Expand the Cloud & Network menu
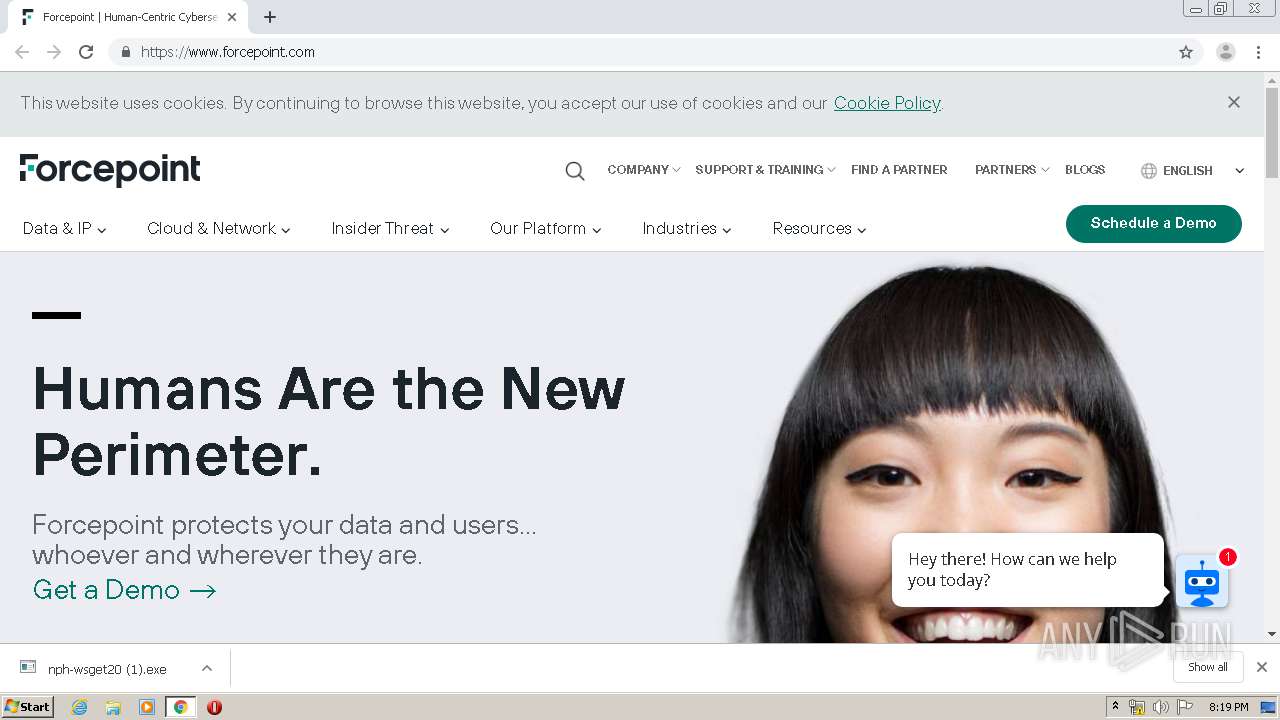This screenshot has height=720, width=1280. click(219, 228)
